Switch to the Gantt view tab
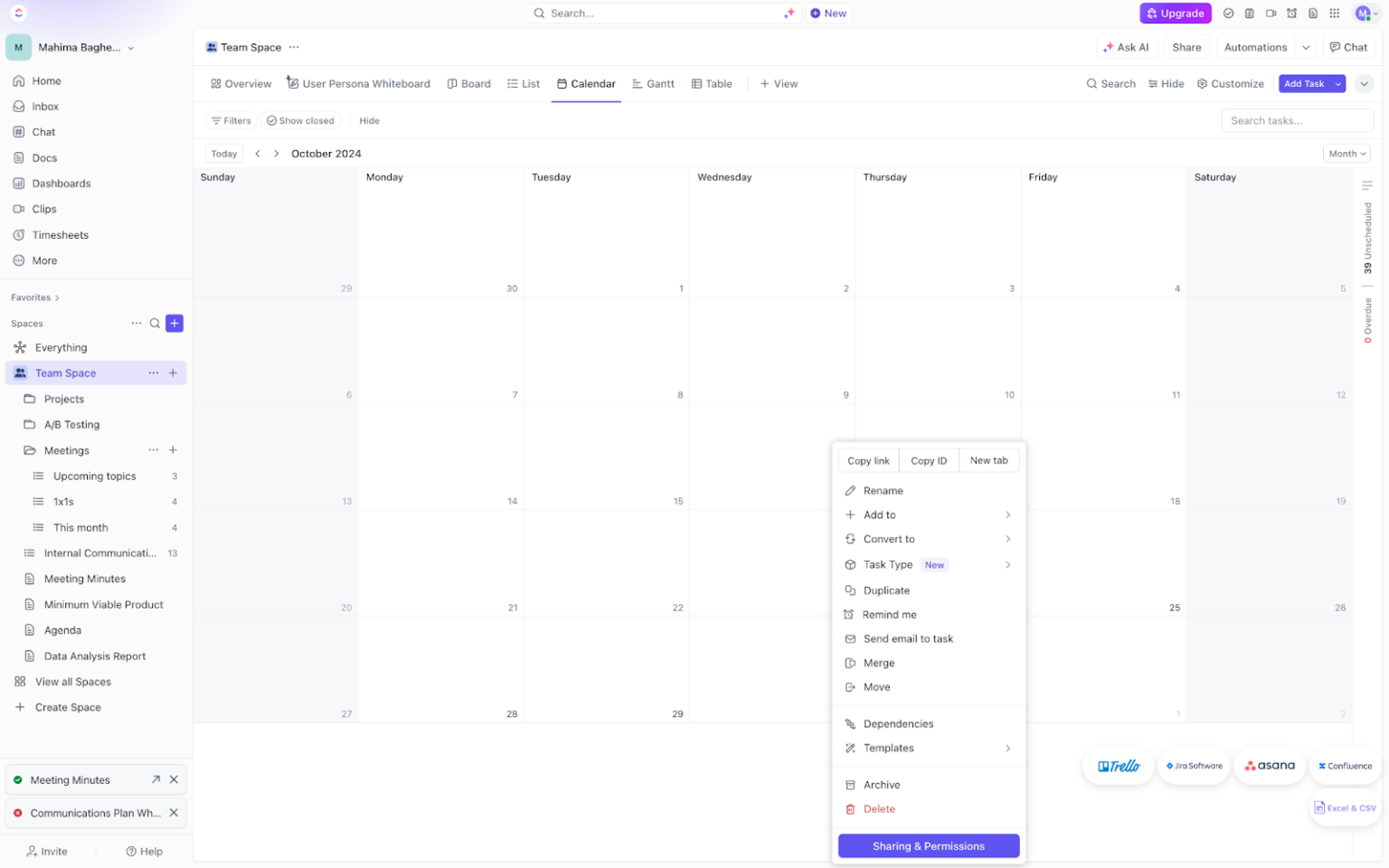 (x=653, y=83)
